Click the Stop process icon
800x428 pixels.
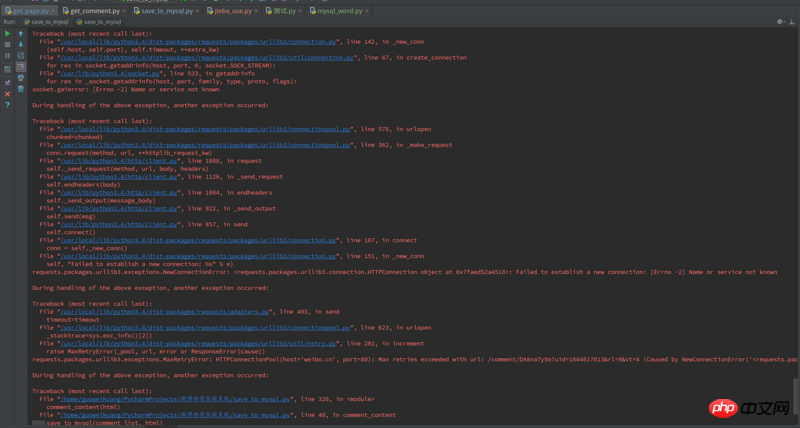tap(7, 45)
